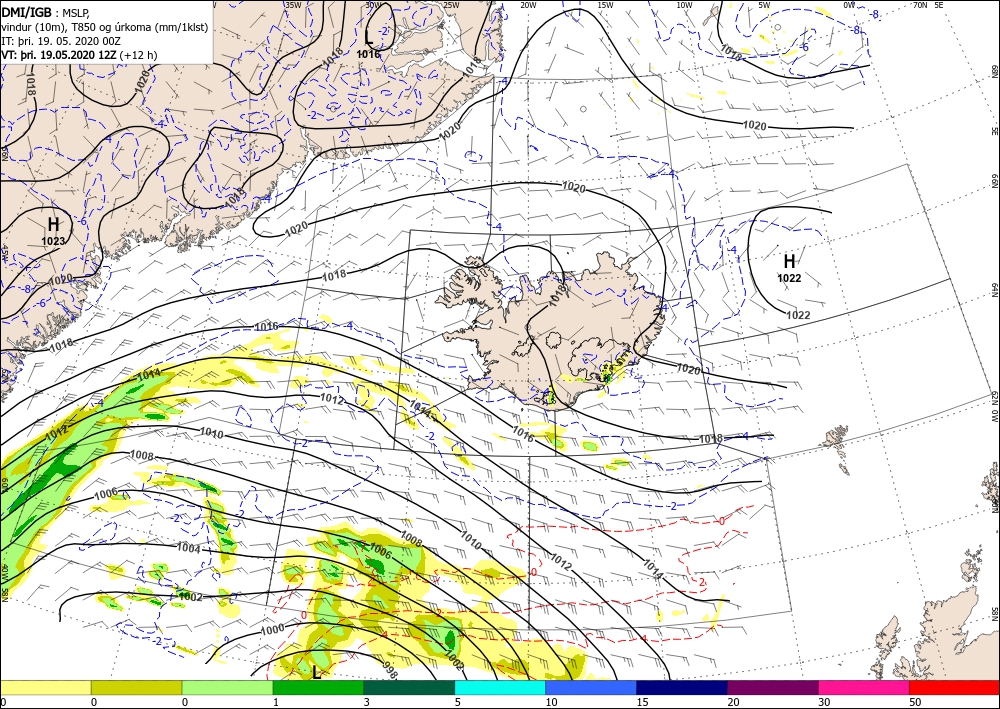Pick the olive-yellow legend swatch
The image size is (1000, 709).
click(136, 687)
